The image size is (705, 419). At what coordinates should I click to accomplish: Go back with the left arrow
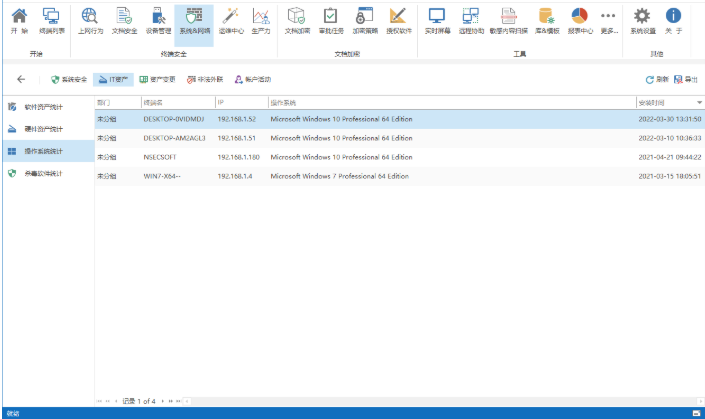(x=22, y=79)
